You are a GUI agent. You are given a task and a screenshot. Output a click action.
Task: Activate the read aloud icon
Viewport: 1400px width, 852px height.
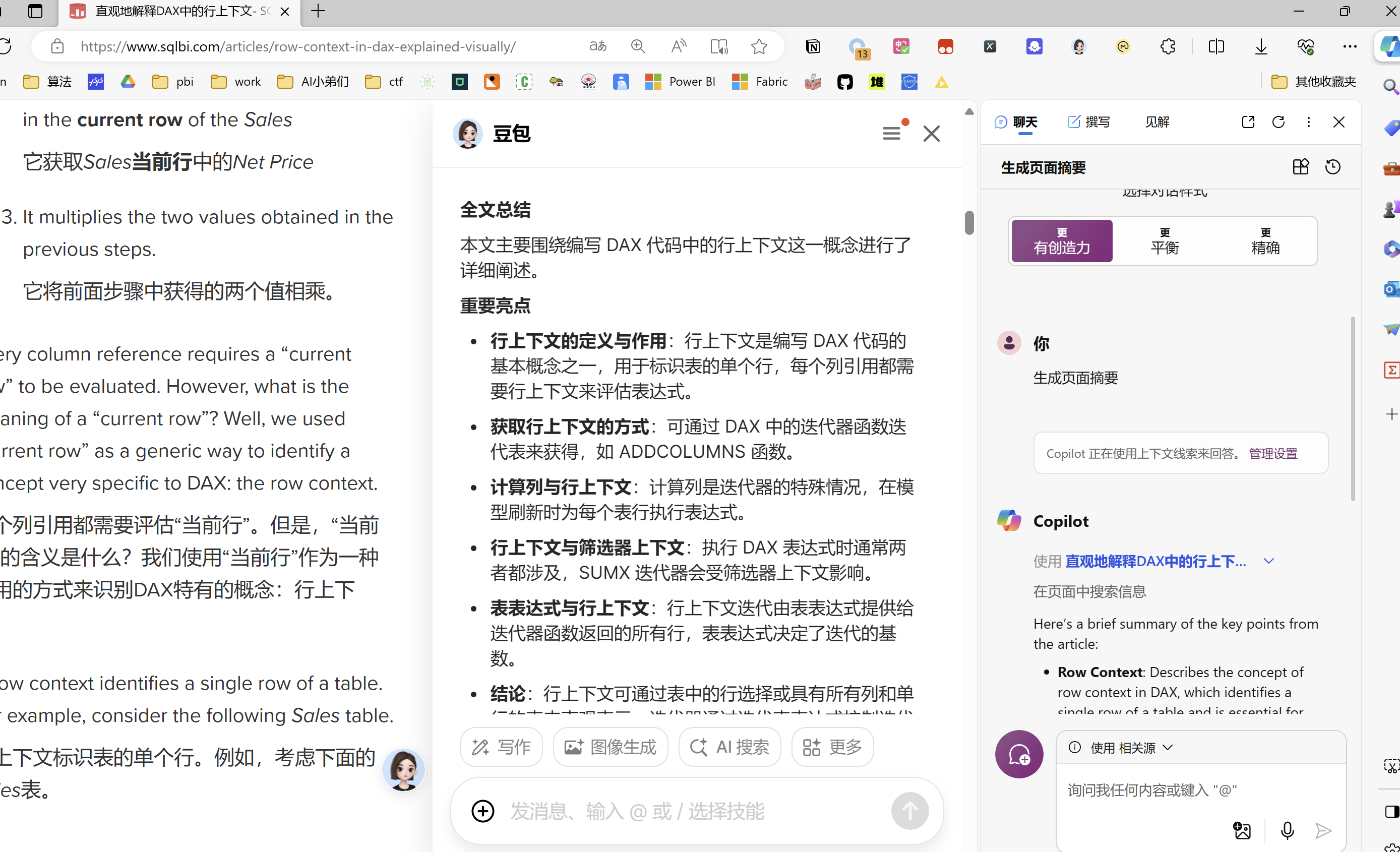(679, 46)
